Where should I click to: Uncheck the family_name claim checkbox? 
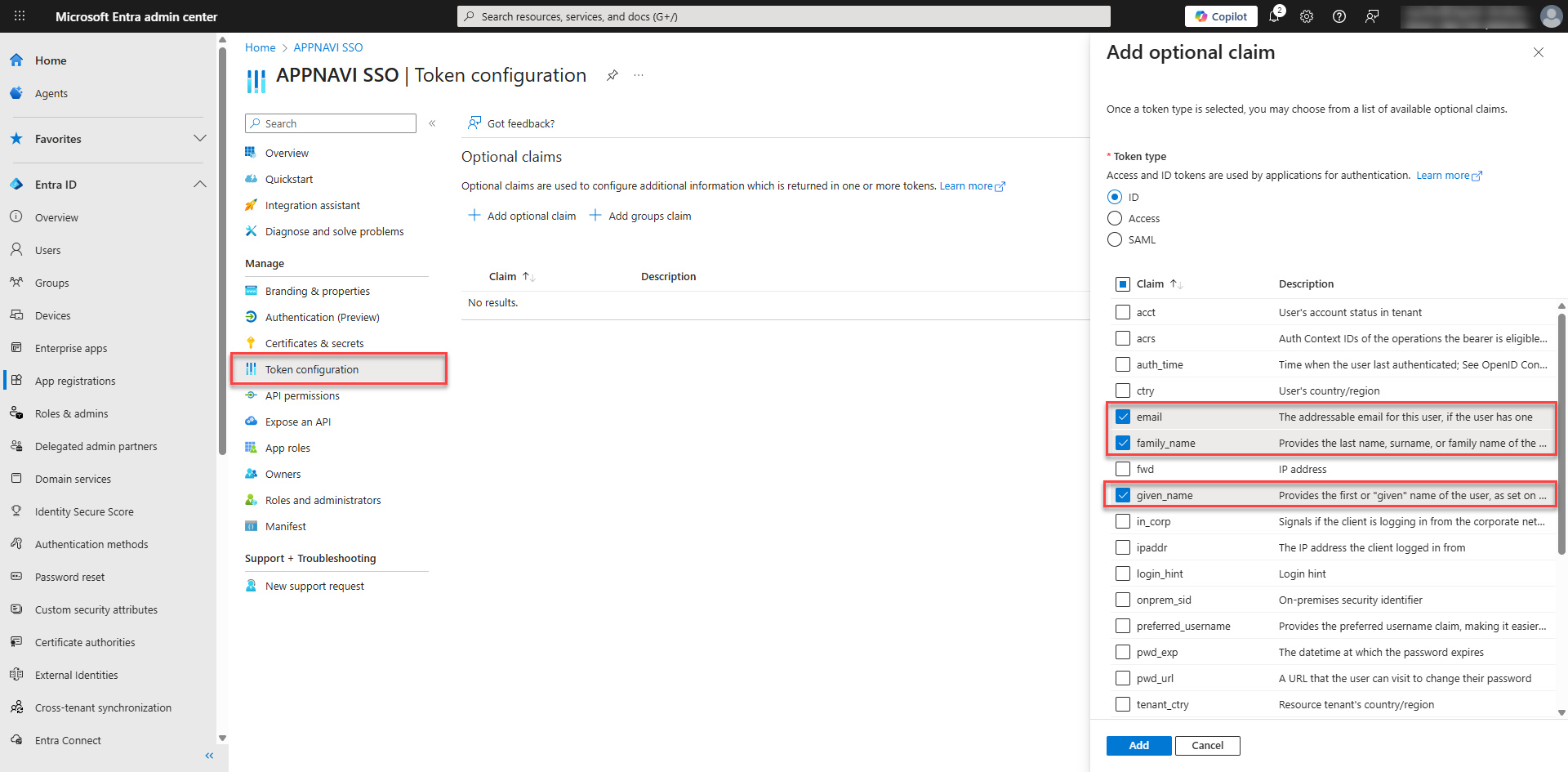pos(1123,443)
